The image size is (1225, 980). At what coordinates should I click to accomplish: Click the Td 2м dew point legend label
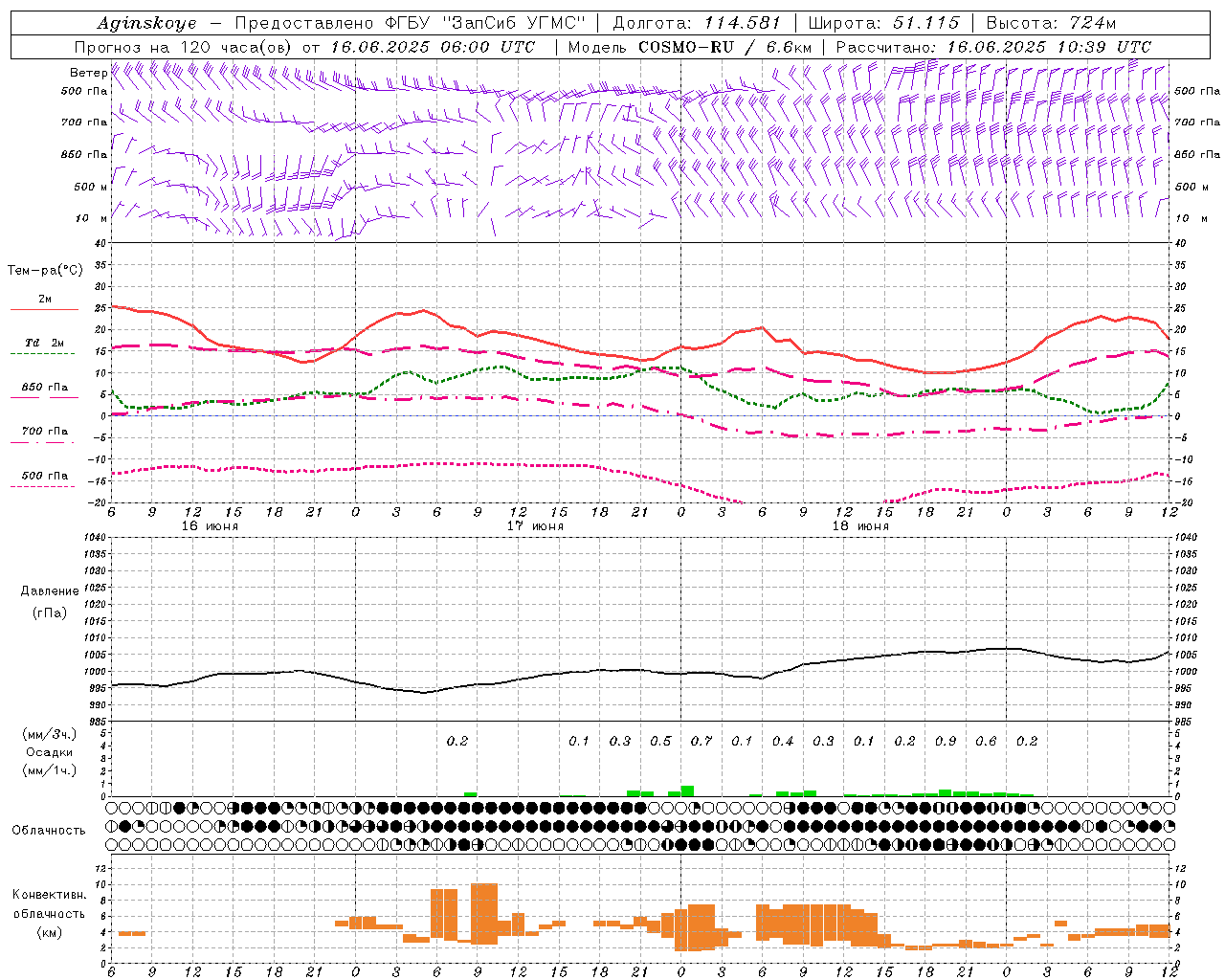(45, 343)
